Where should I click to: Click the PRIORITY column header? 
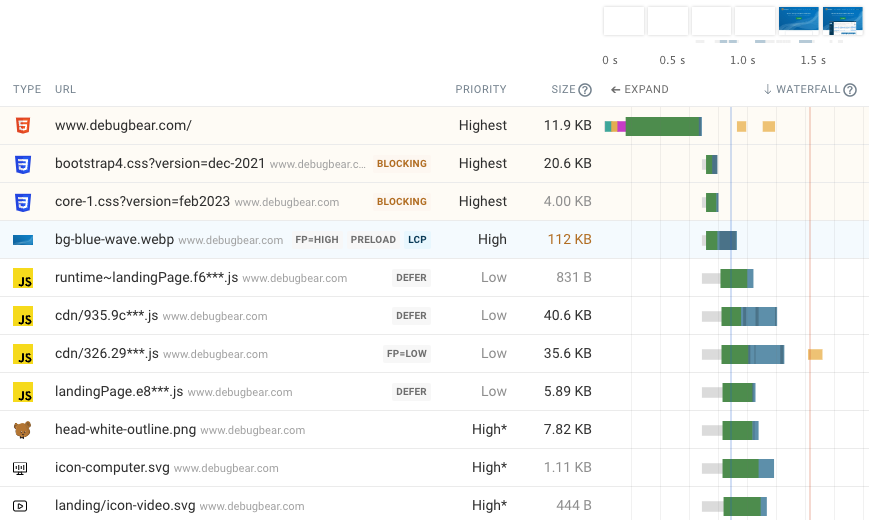pyautogui.click(x=481, y=89)
